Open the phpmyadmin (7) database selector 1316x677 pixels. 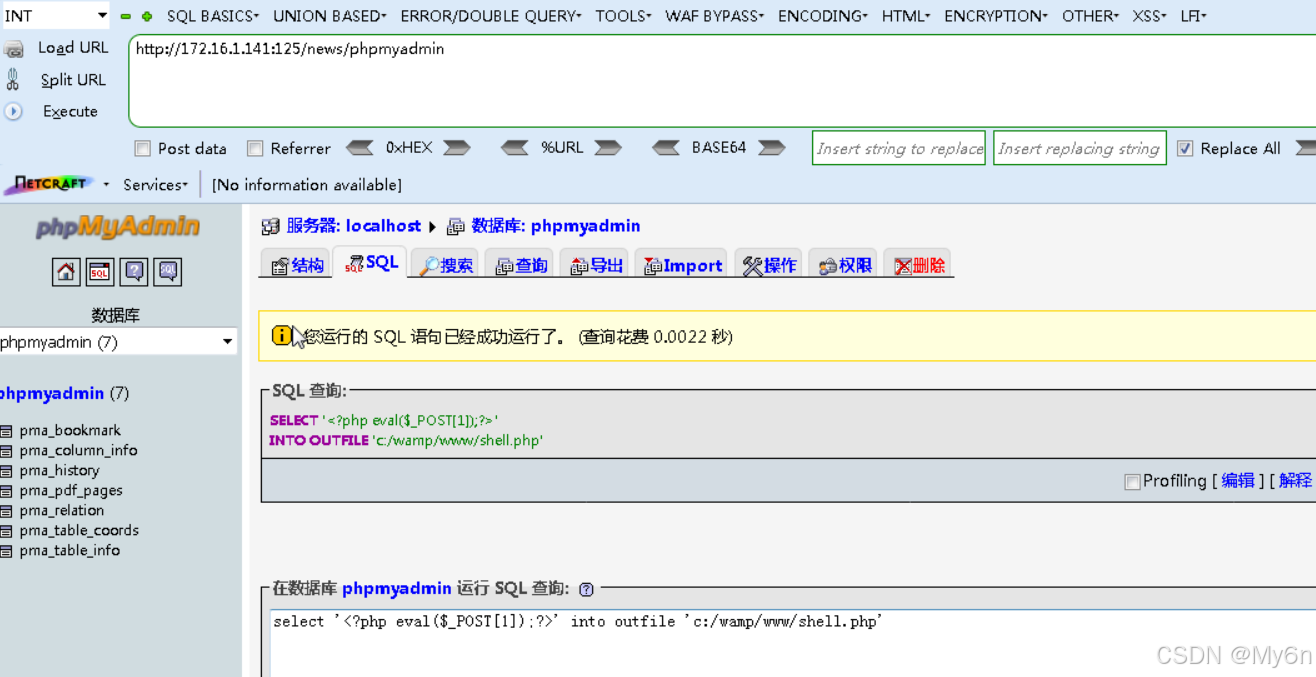coord(118,342)
